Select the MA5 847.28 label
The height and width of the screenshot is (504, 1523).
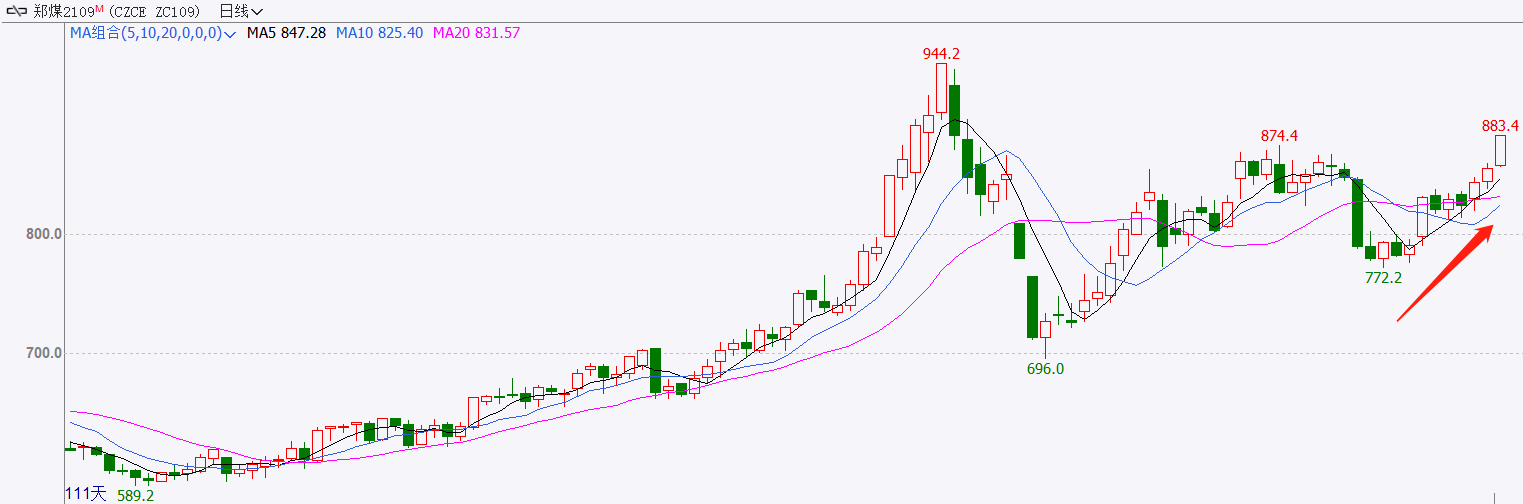click(286, 33)
